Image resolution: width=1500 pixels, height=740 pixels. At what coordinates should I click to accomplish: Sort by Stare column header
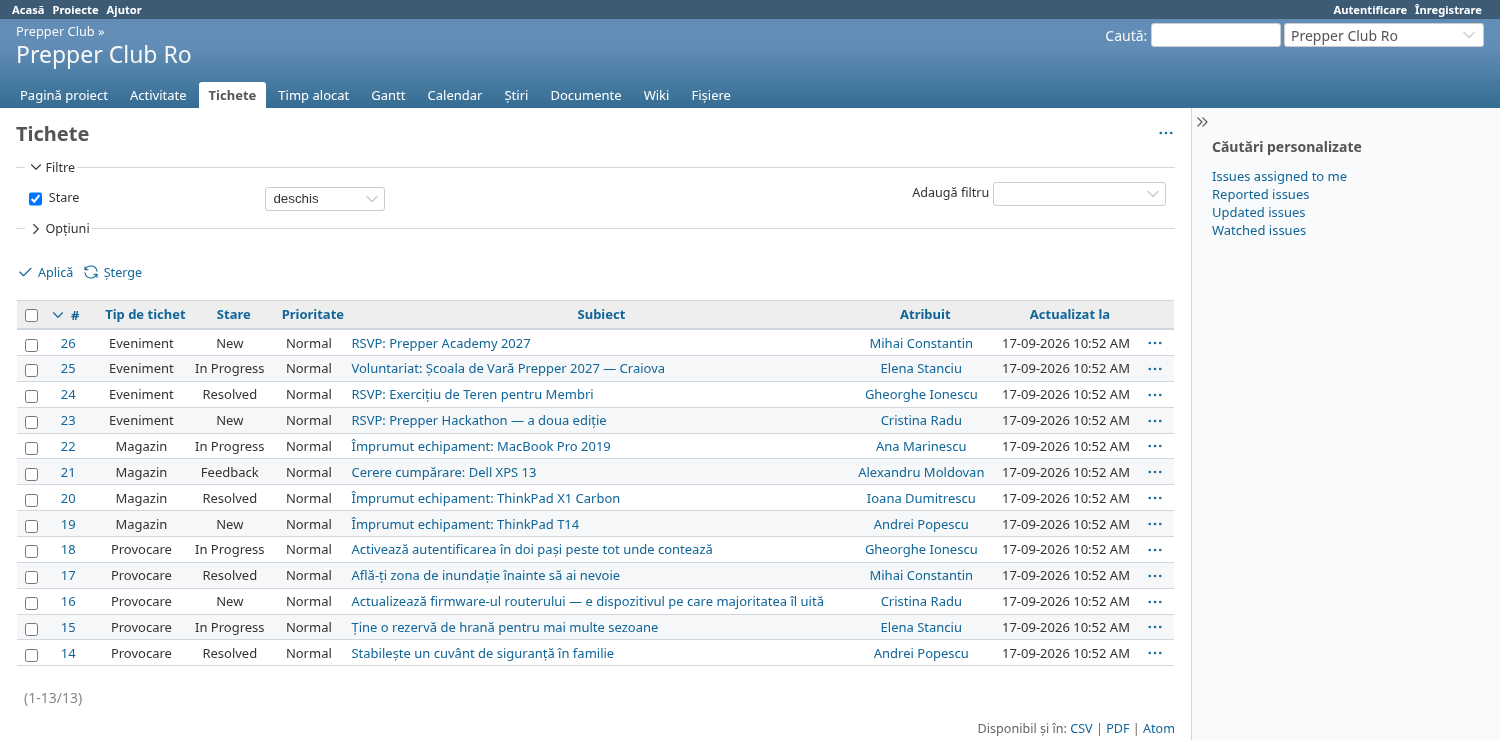[233, 315]
